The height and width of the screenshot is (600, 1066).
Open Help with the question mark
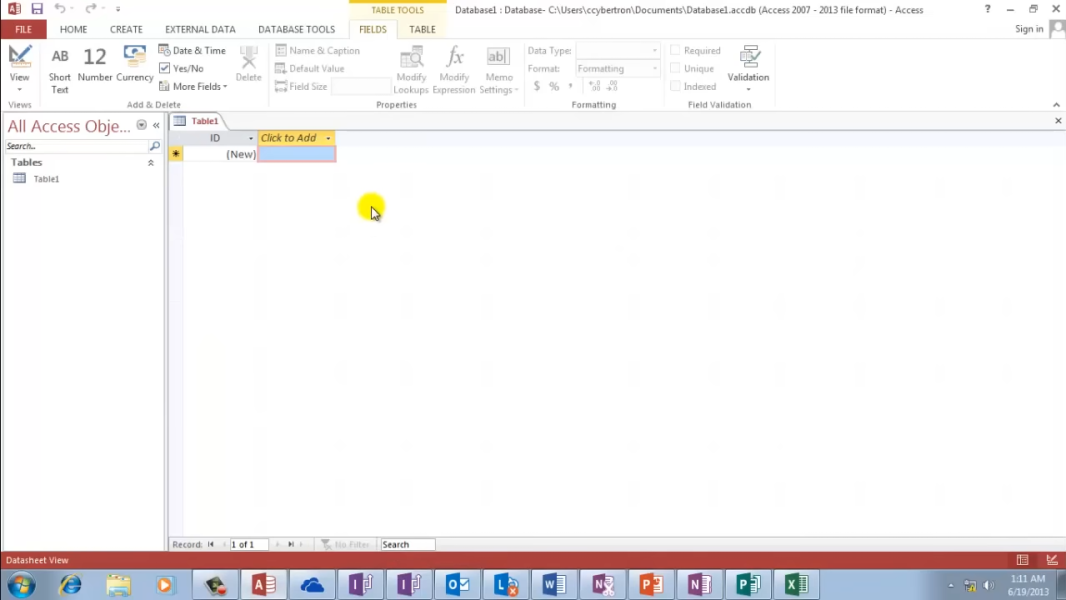pos(987,9)
